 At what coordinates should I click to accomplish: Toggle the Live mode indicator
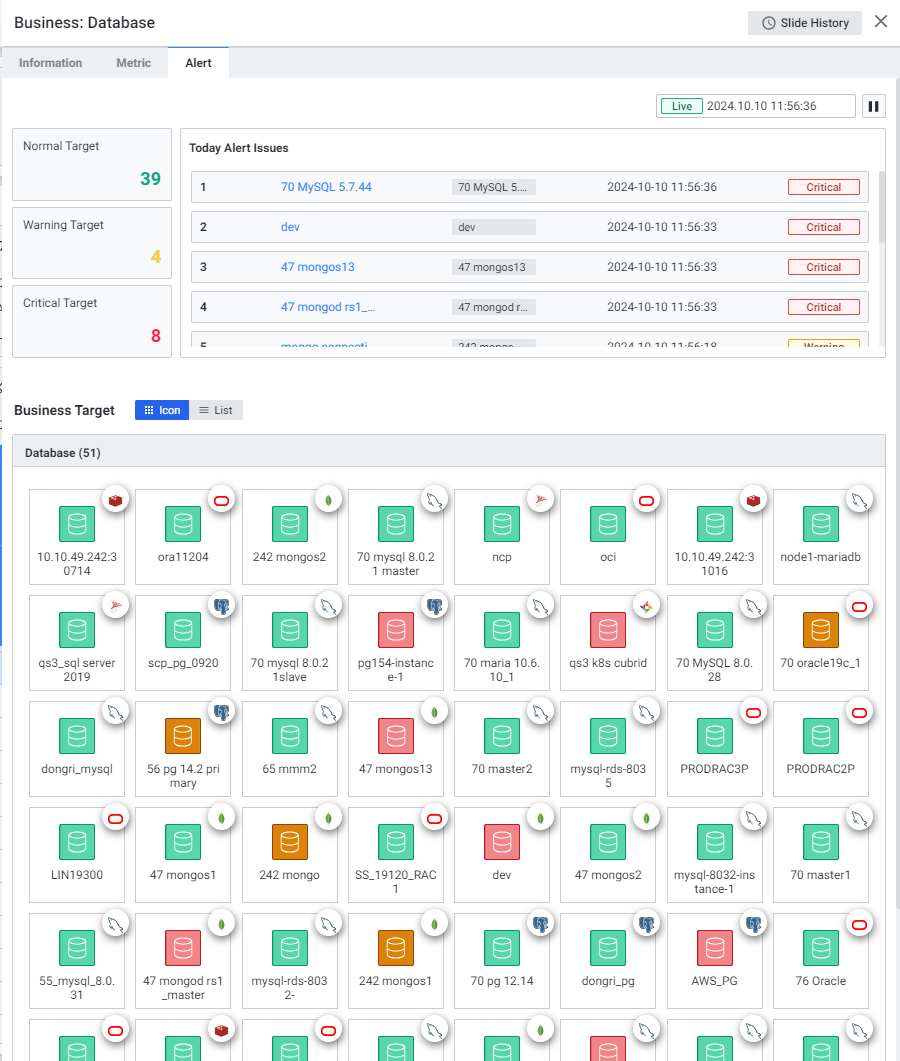coord(681,106)
